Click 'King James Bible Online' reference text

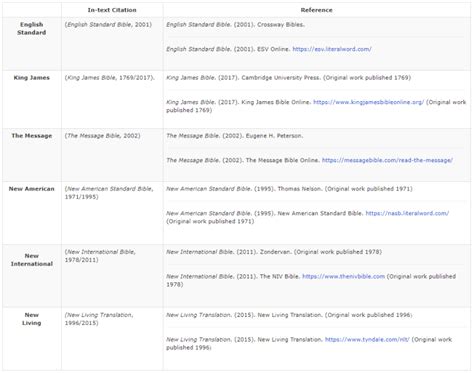coord(276,102)
